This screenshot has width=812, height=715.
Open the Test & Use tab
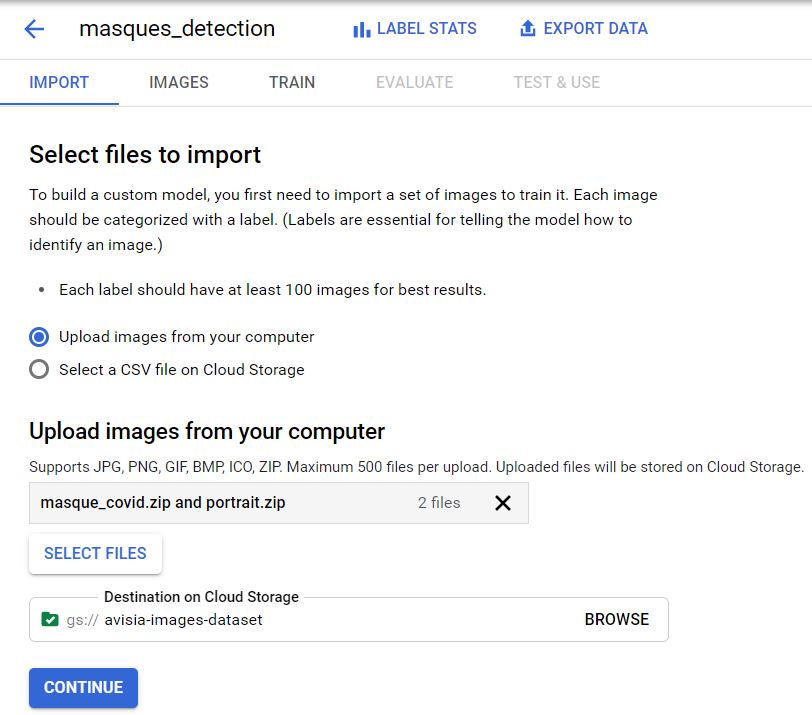pos(556,82)
